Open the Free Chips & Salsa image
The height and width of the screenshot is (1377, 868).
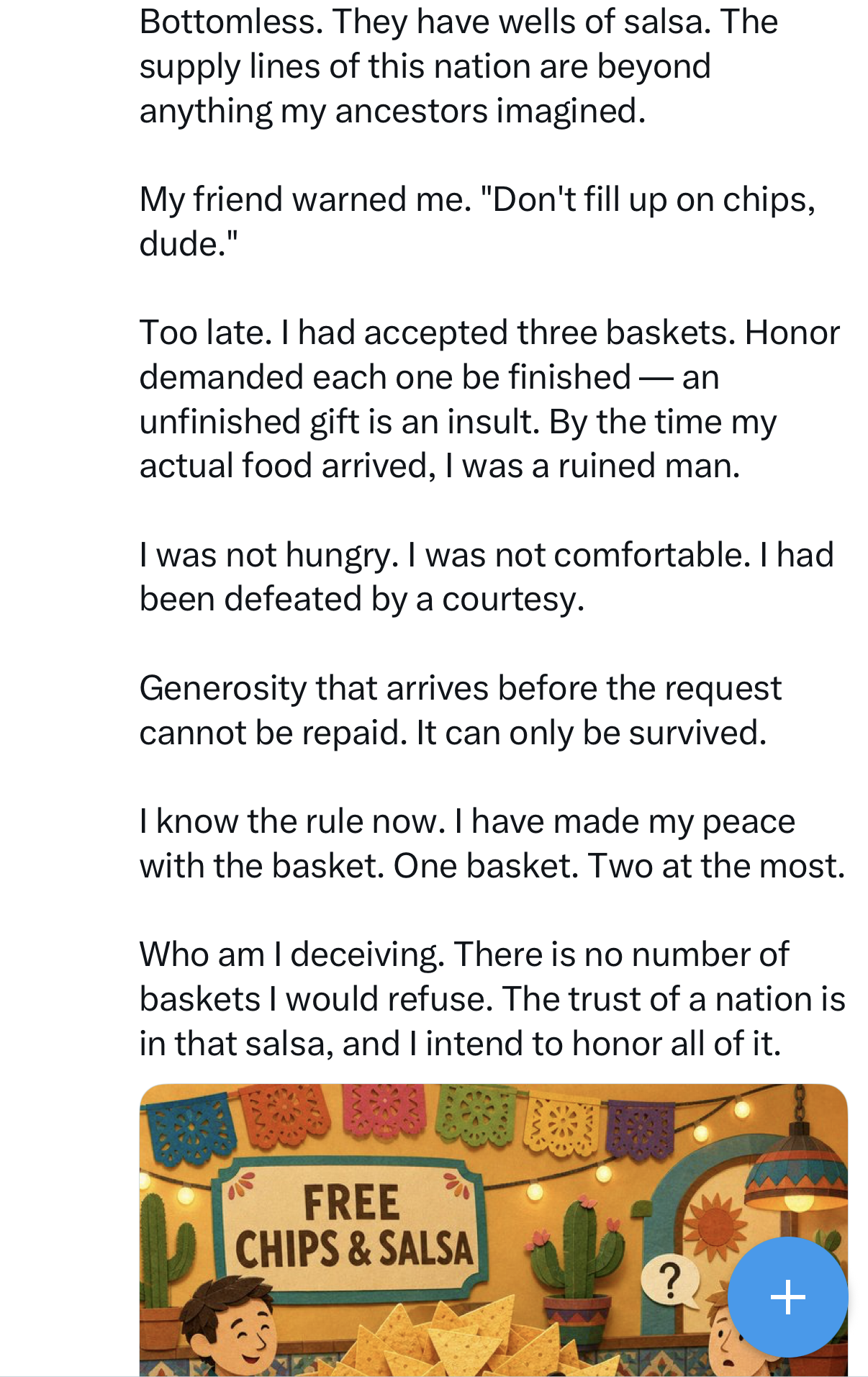pos(493,1230)
